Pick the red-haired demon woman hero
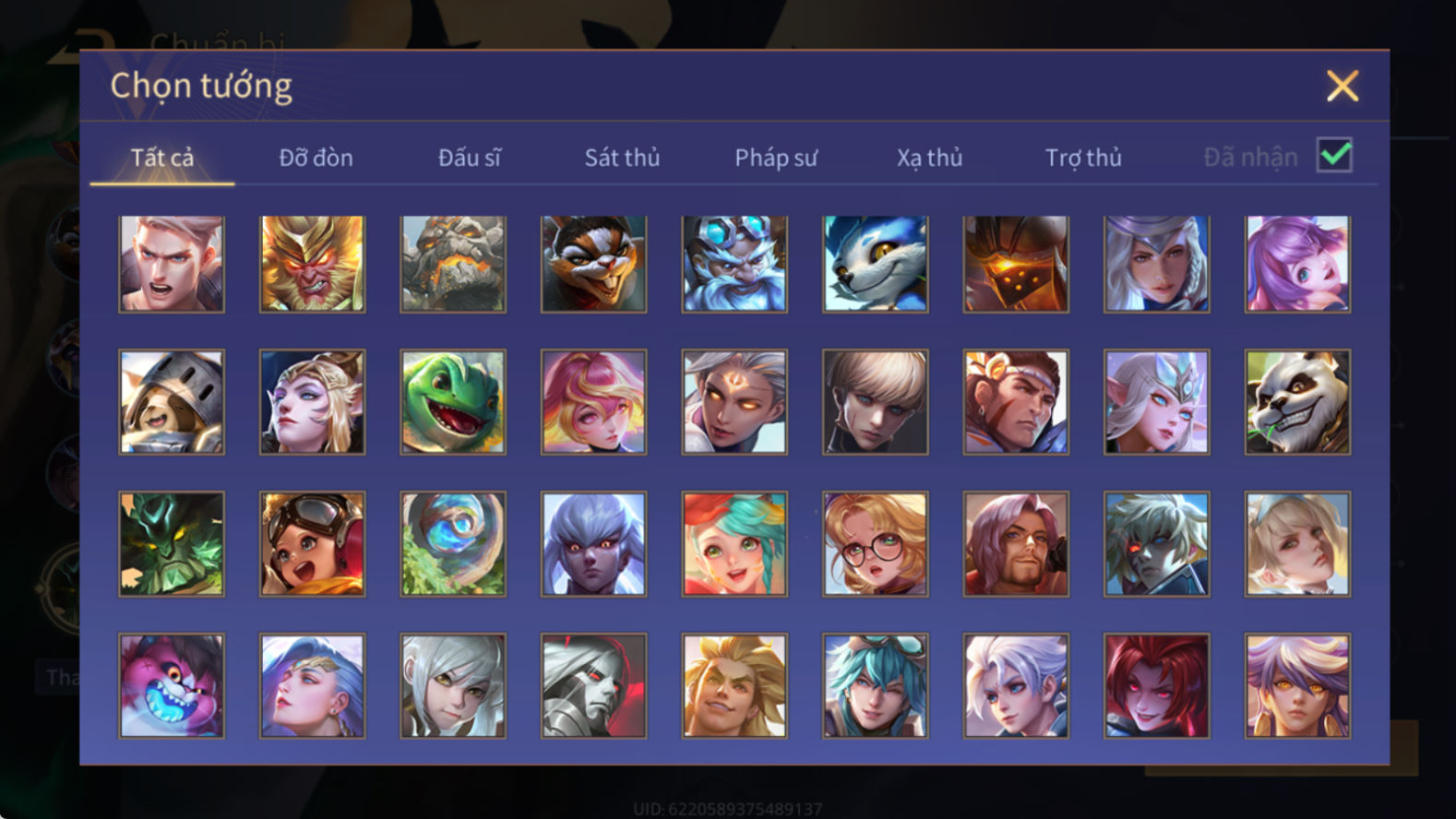 pyautogui.click(x=1156, y=685)
